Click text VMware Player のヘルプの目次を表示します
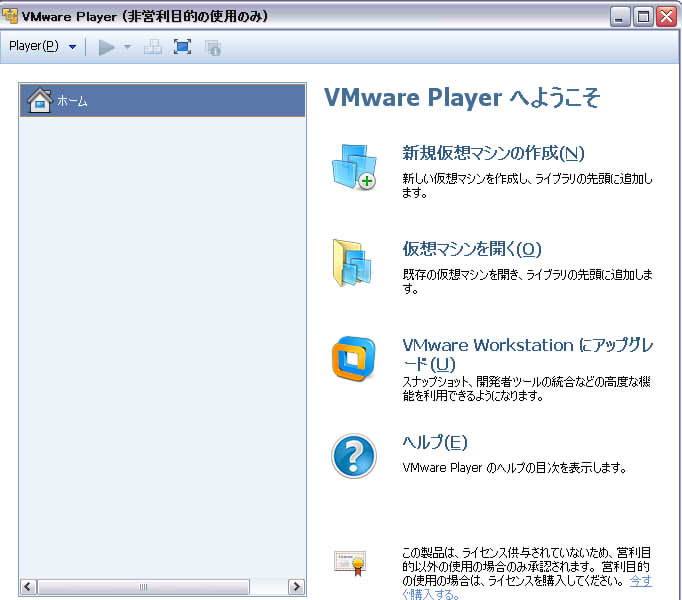This screenshot has height=600, width=682. pyautogui.click(x=515, y=468)
